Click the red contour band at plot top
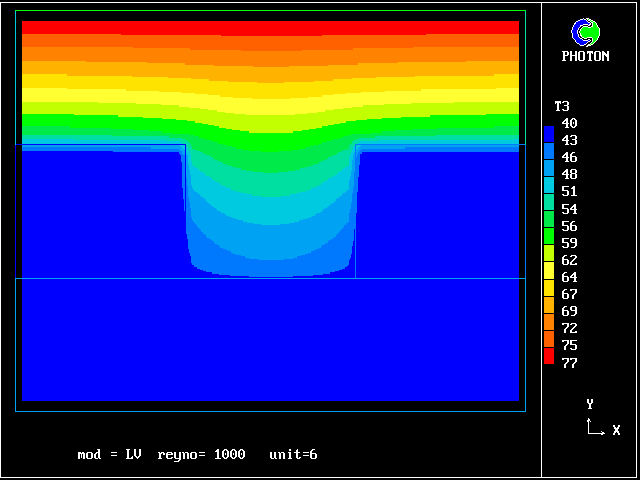 point(270,28)
